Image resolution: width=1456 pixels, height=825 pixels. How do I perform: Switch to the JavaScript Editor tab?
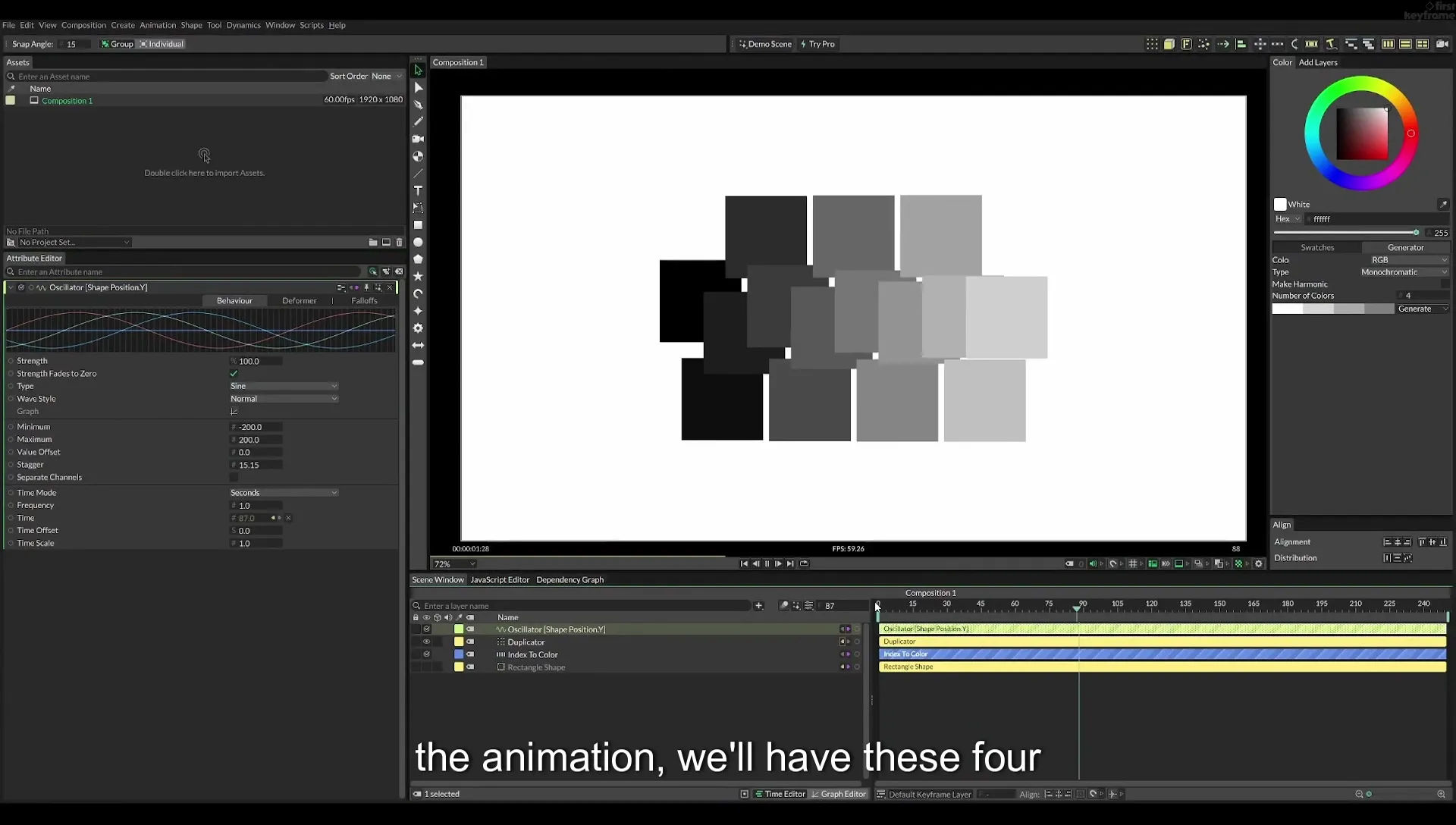500,579
